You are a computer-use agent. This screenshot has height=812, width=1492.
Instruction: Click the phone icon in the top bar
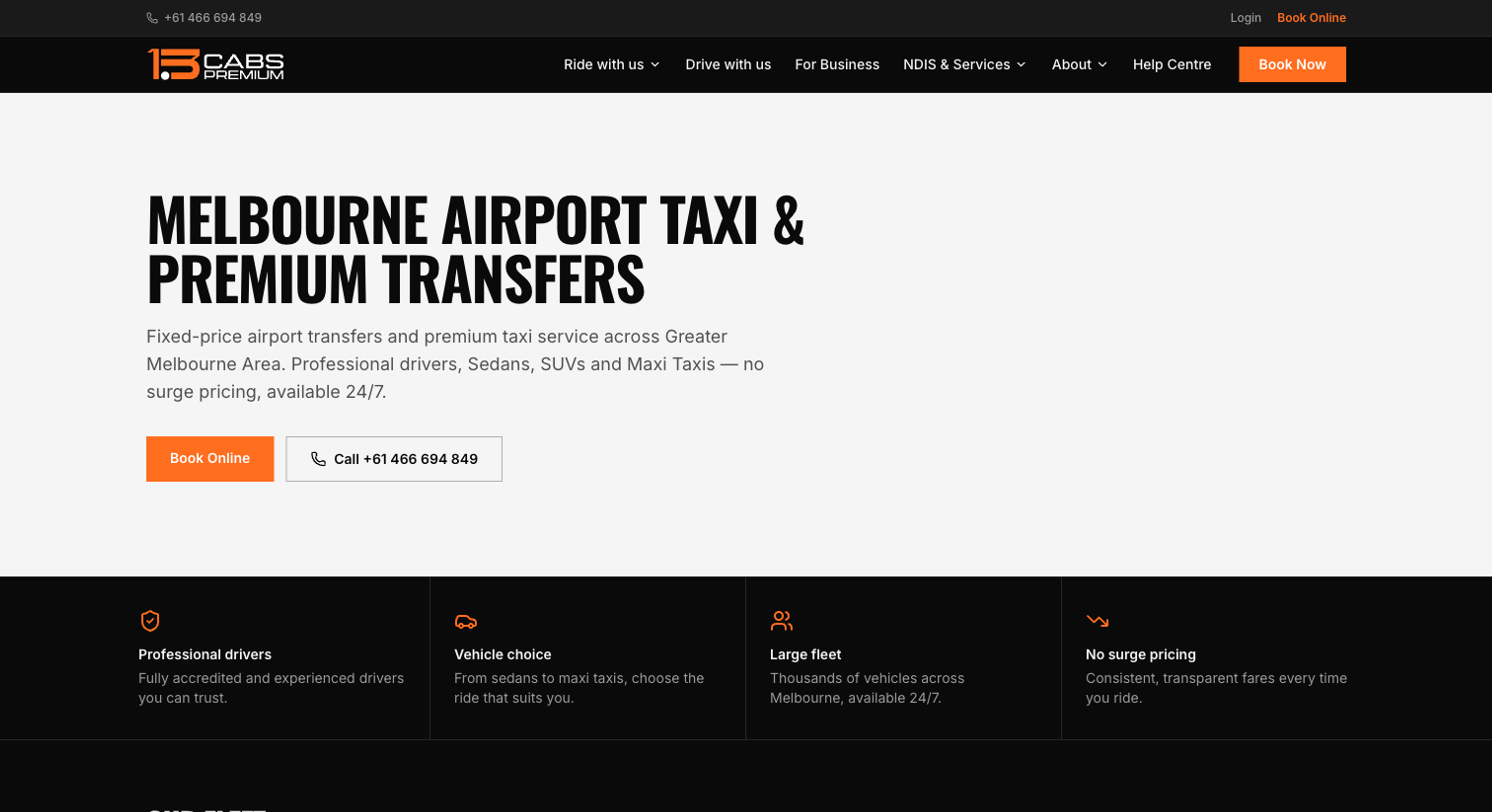coord(152,18)
